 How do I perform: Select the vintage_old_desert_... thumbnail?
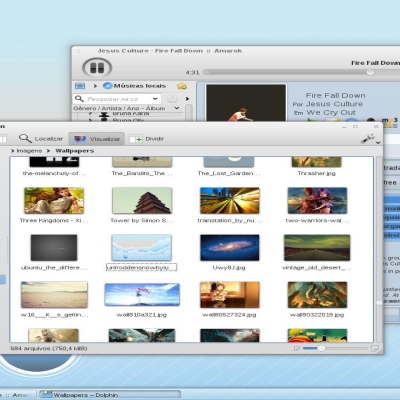click(x=317, y=248)
